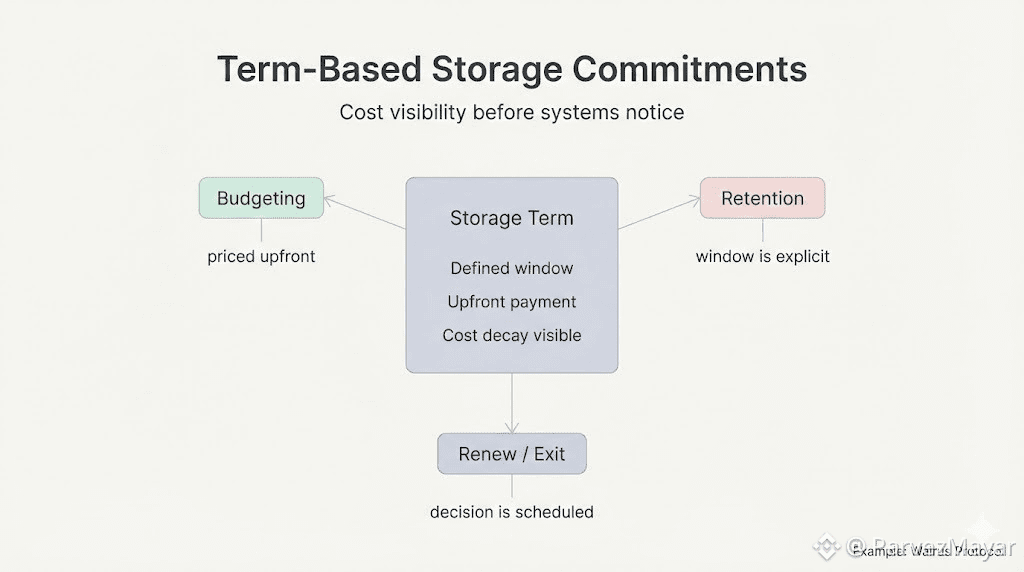Click the watermark diamond logo icon

coord(826,547)
